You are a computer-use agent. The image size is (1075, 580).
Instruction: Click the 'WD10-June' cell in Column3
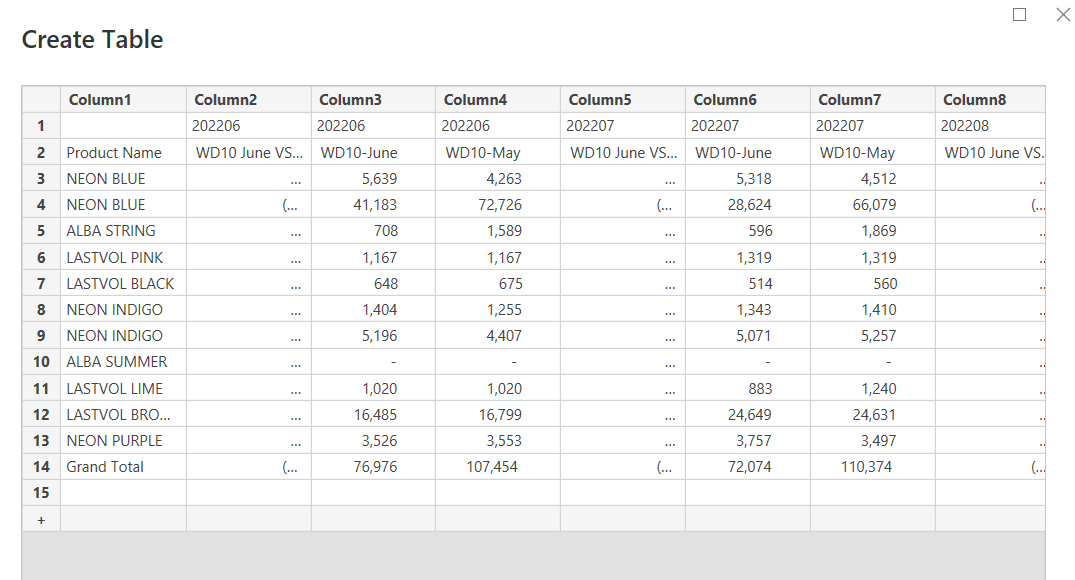374,152
